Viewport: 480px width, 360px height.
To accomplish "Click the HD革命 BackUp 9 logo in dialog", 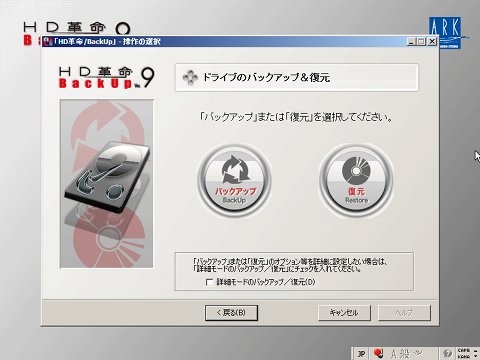I will (106, 78).
